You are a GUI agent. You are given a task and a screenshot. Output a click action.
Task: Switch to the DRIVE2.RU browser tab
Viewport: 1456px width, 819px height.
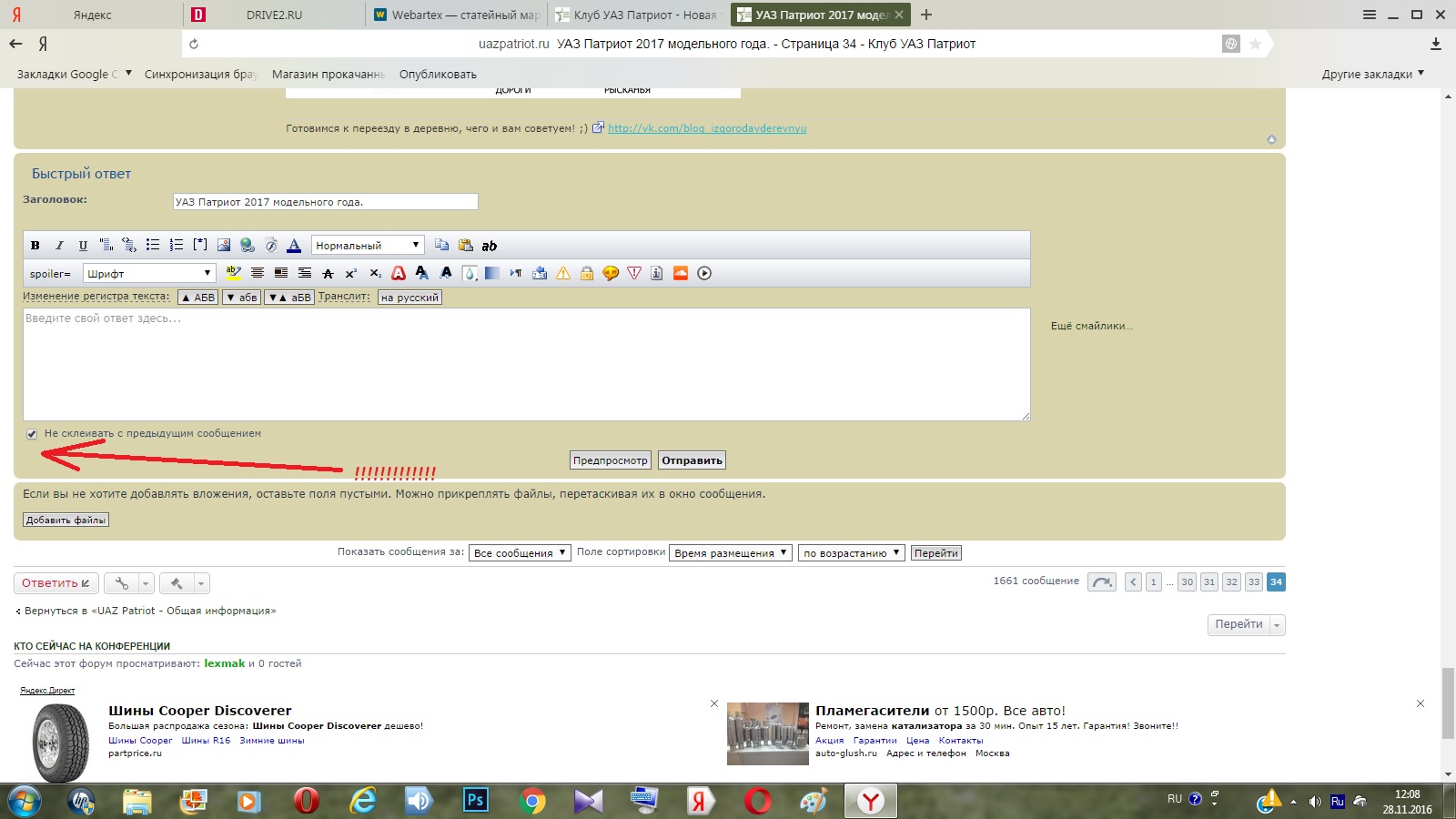click(x=273, y=15)
